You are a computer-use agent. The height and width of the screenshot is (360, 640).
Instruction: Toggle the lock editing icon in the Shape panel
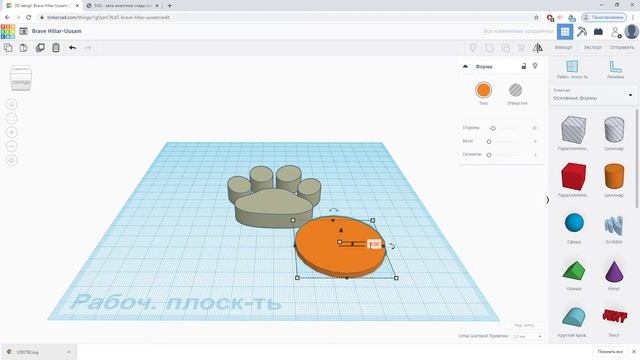[524, 66]
